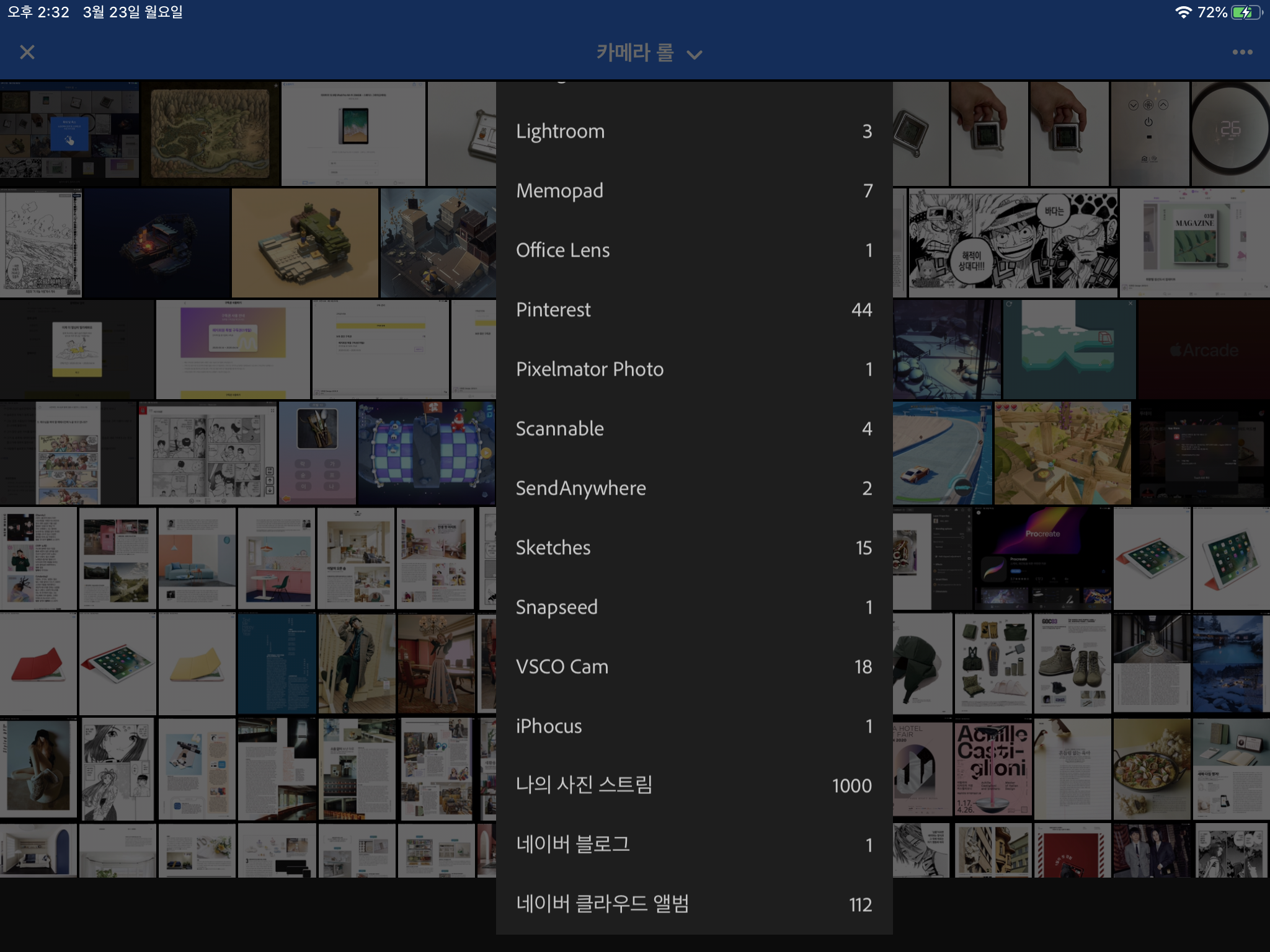Select the Procreate app screenshot thumbnail

[x=1042, y=559]
